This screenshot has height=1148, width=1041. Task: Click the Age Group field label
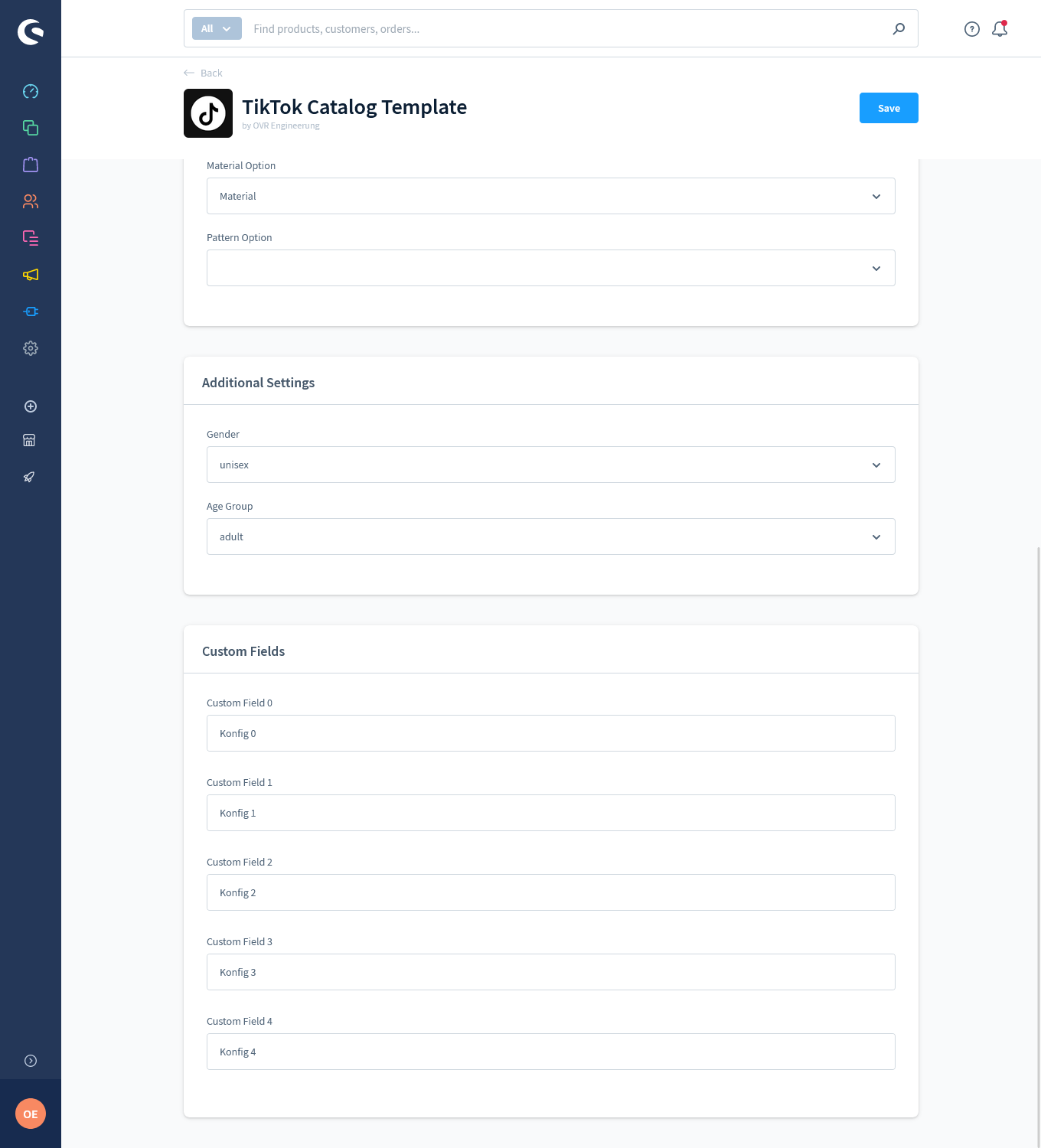(x=230, y=506)
